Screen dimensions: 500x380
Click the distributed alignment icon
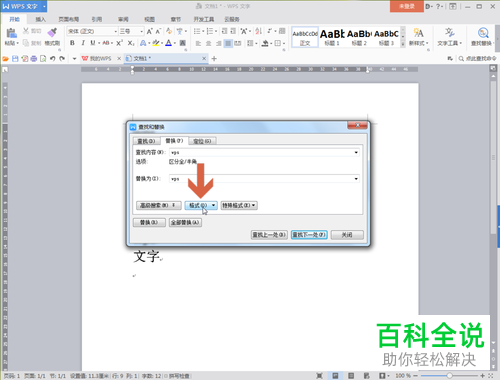[x=238, y=43]
